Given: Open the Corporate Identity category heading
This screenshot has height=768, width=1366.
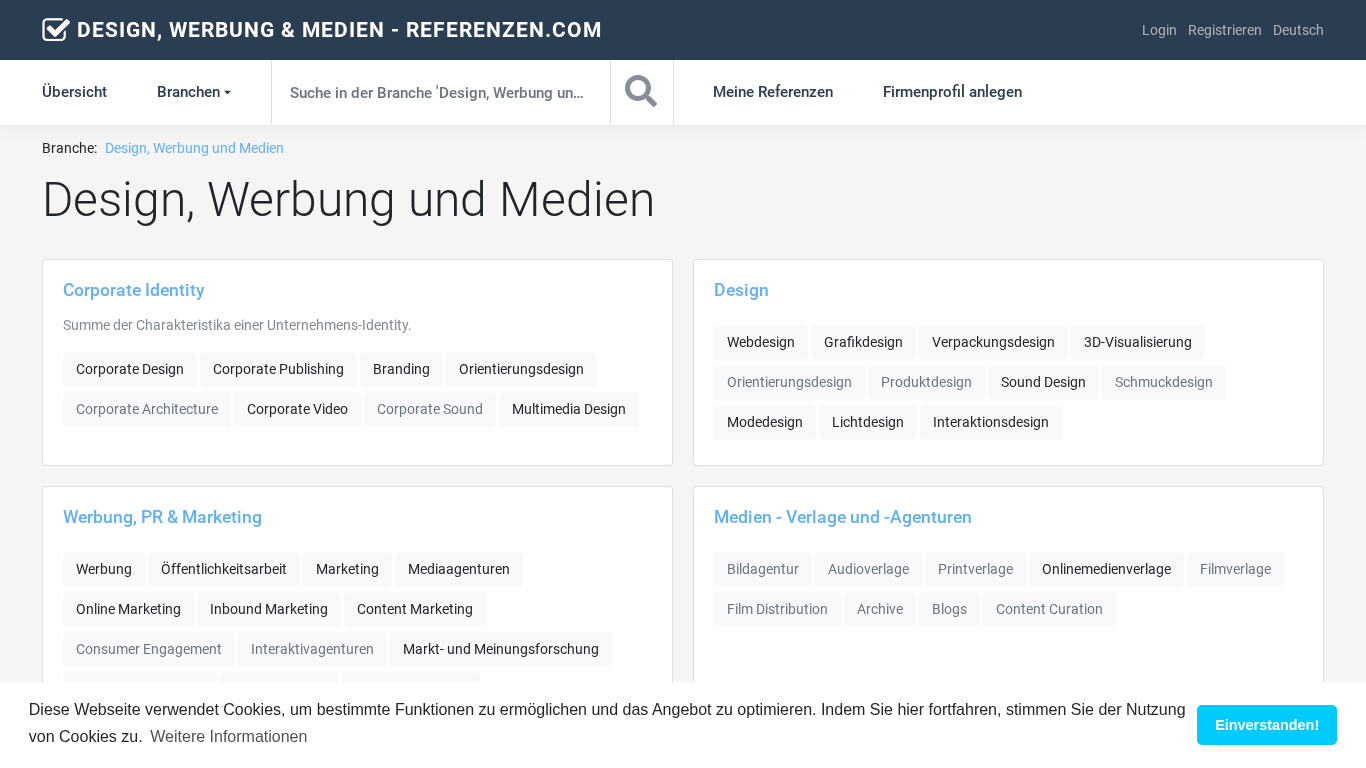Looking at the screenshot, I should coord(134,290).
